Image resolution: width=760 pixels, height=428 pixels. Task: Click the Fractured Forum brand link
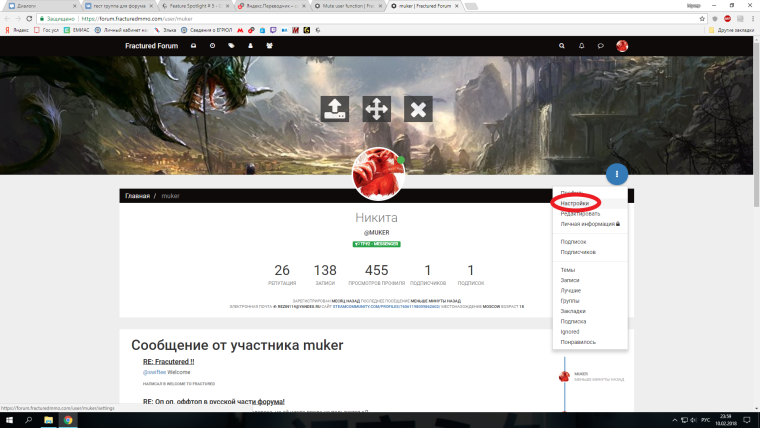[151, 46]
